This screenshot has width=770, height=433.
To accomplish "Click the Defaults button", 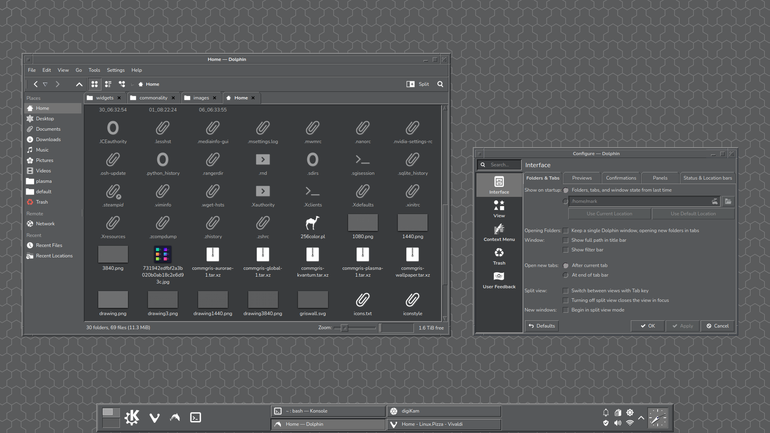I will pos(542,326).
